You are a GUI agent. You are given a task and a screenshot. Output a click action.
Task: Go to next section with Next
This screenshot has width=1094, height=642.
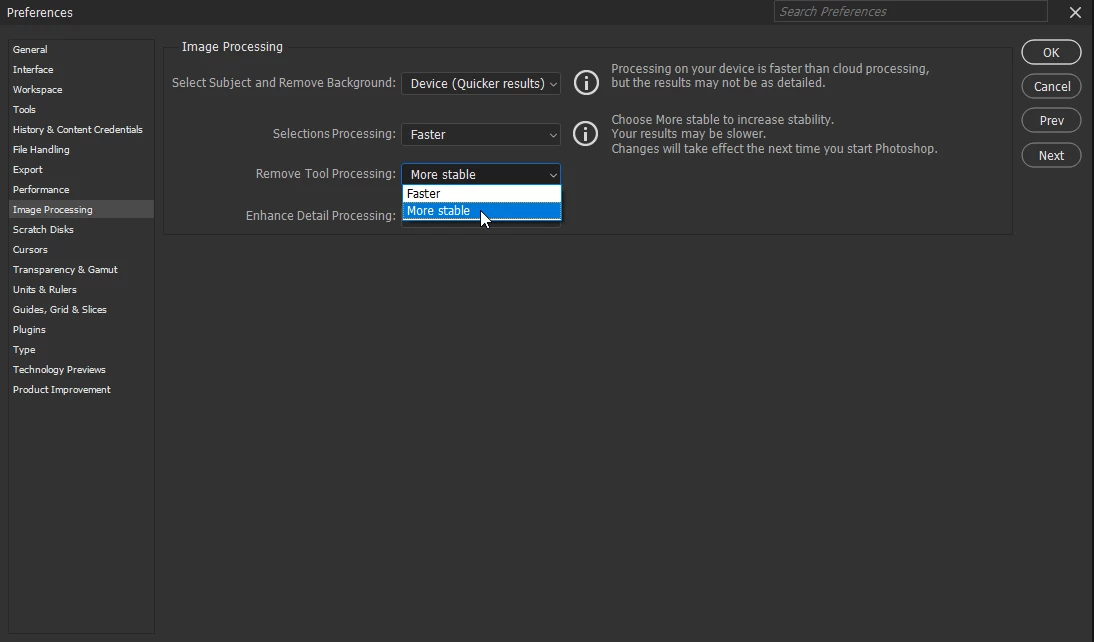1051,155
